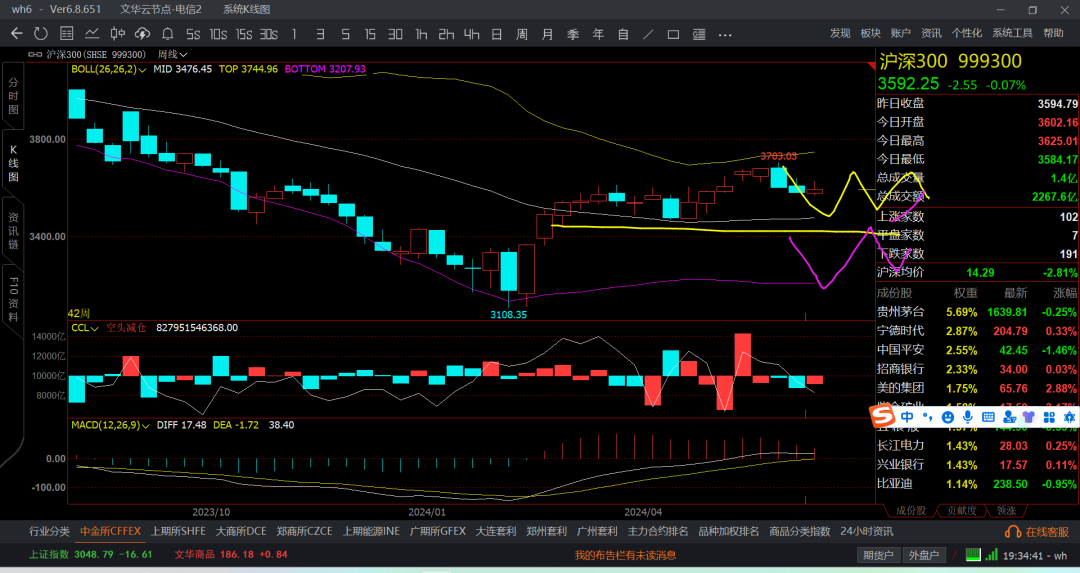Select the 上期所SHFE exchange tab
The width and height of the screenshot is (1080, 573).
[x=178, y=532]
